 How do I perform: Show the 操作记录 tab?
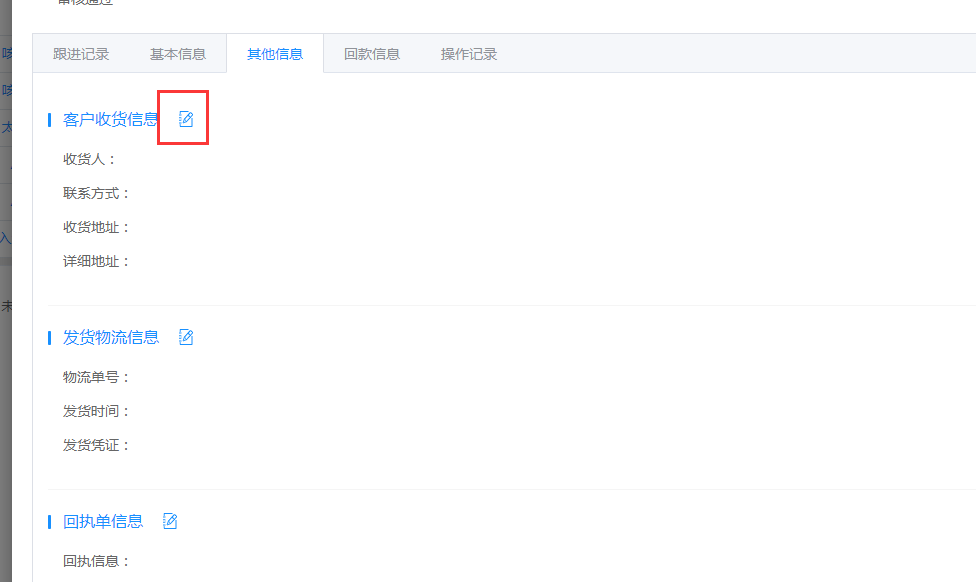click(x=469, y=54)
